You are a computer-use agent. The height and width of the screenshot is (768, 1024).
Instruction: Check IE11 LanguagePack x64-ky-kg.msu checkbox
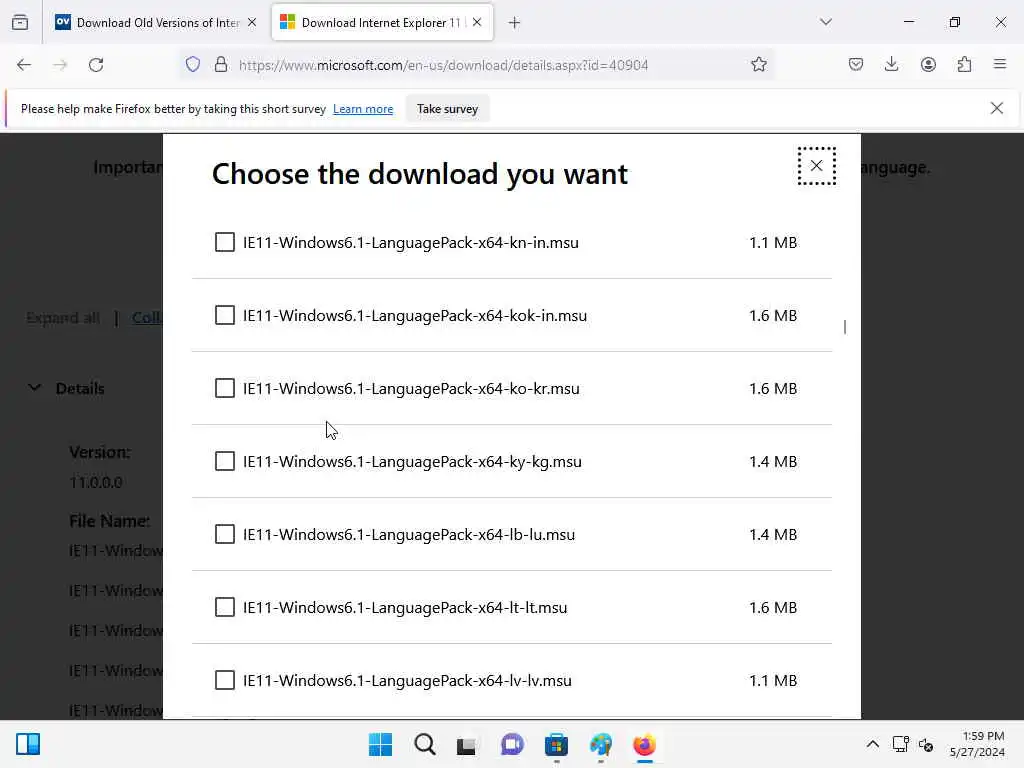point(225,462)
